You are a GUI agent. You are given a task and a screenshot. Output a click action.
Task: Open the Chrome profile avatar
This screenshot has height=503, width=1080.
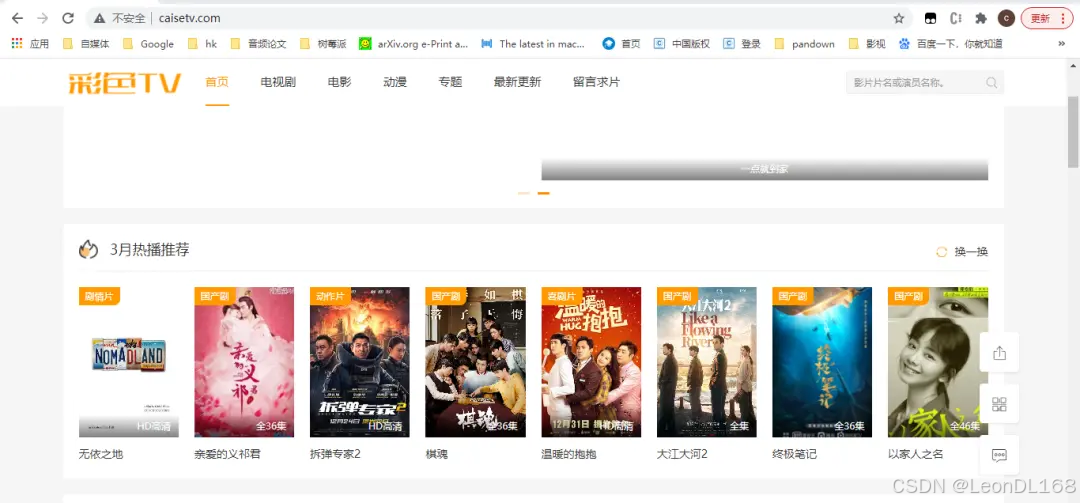(1006, 19)
